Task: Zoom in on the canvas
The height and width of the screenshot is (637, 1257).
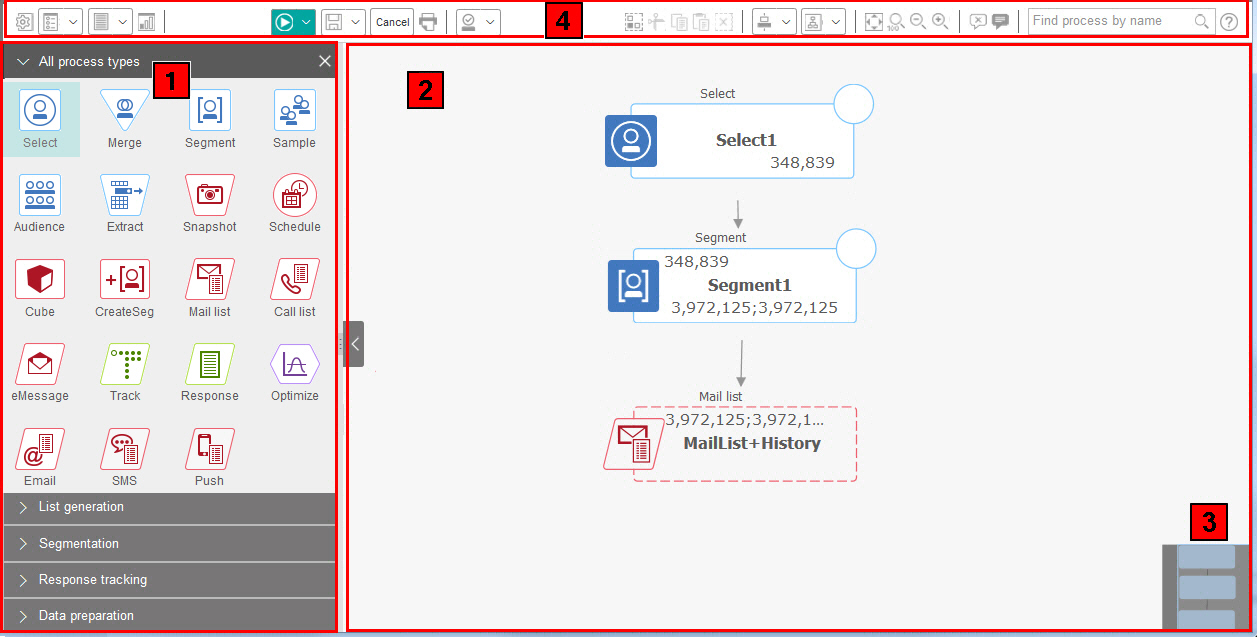Action: coord(940,20)
